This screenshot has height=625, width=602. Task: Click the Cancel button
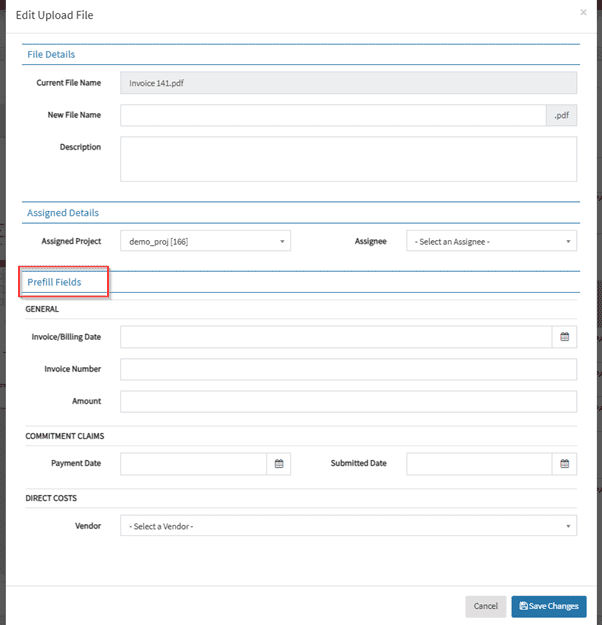[x=485, y=606]
